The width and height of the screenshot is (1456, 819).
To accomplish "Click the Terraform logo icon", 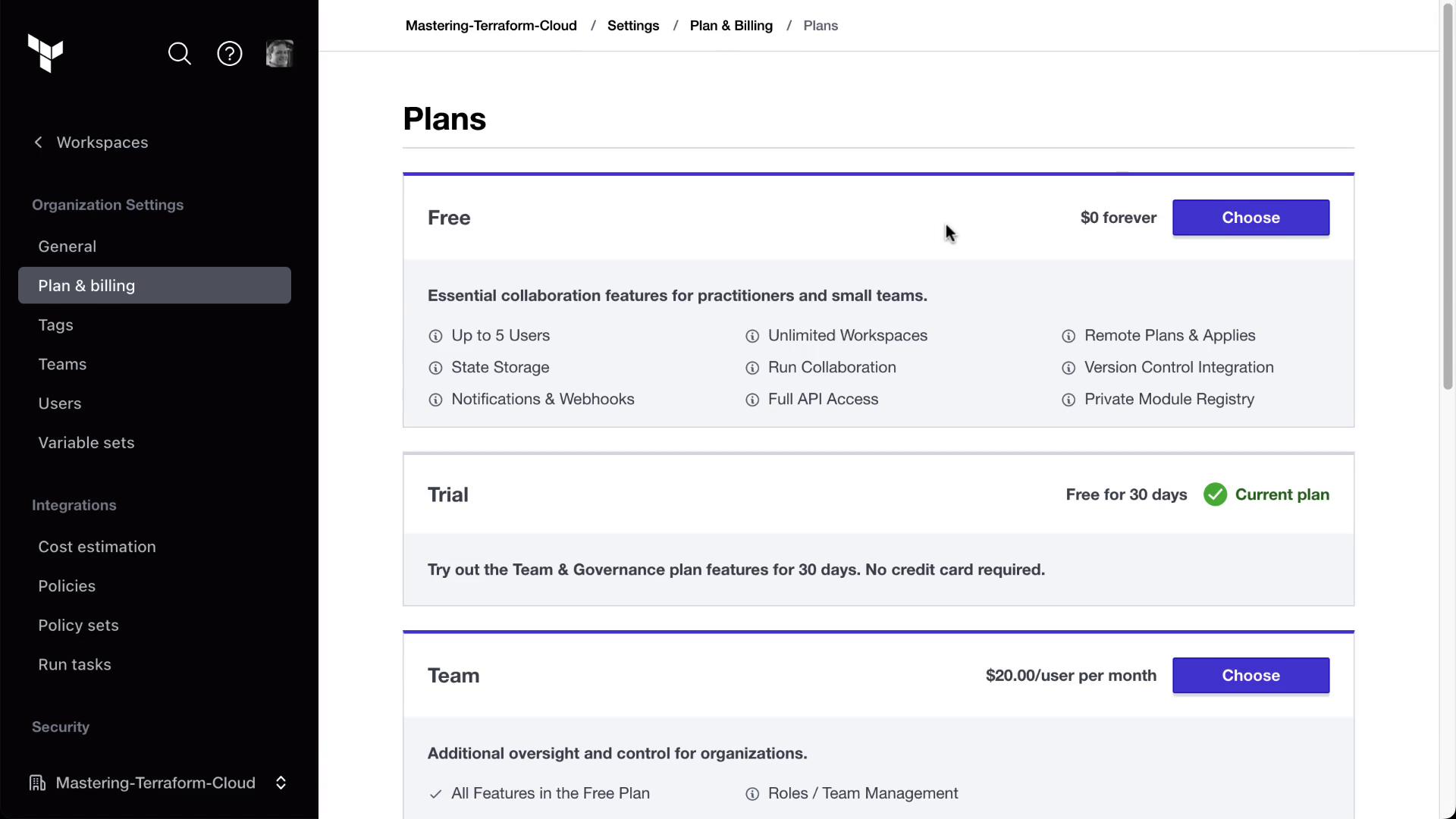I will tap(45, 53).
